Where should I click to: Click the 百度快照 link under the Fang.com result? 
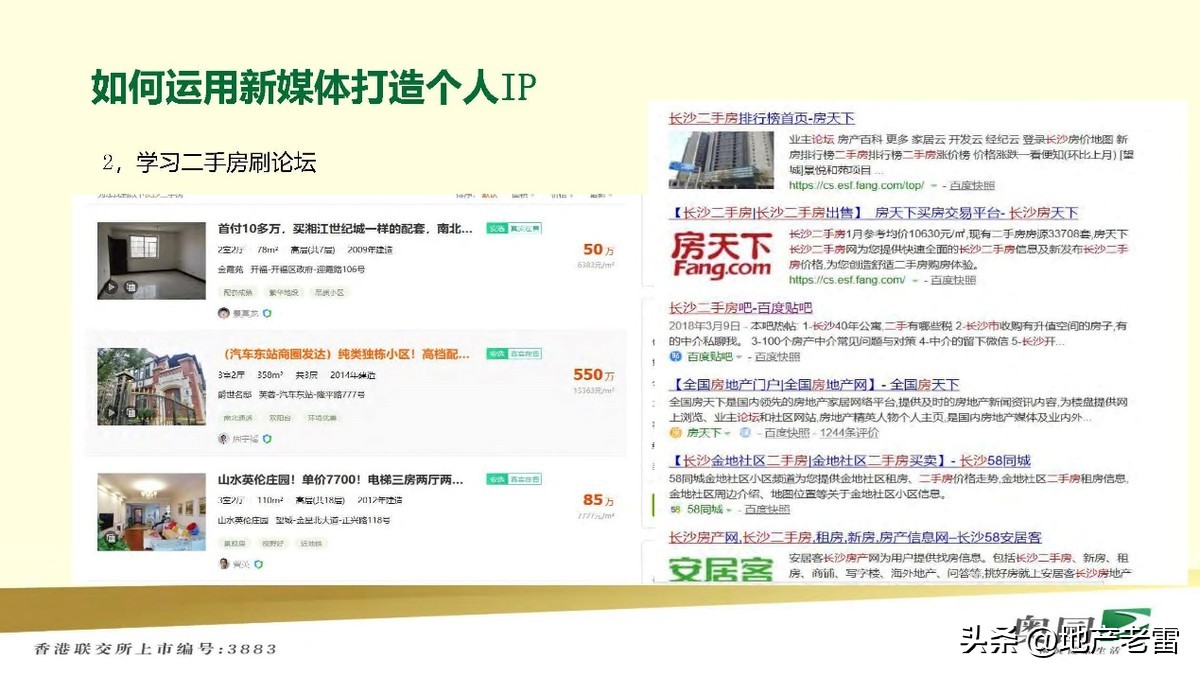(x=954, y=282)
